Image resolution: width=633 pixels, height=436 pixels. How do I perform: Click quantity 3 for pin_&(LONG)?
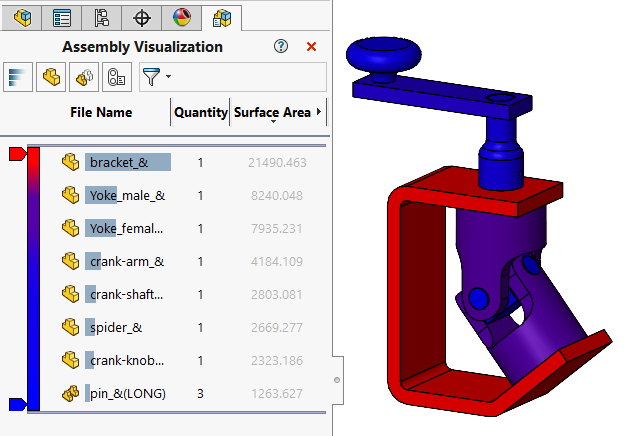(x=200, y=394)
